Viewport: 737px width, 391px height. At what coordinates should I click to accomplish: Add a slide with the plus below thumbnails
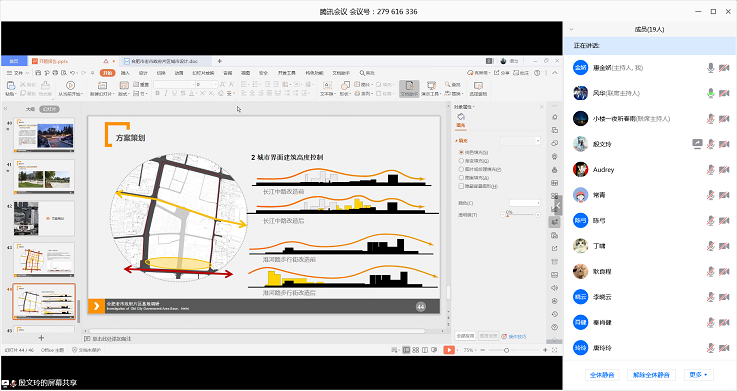point(41,337)
